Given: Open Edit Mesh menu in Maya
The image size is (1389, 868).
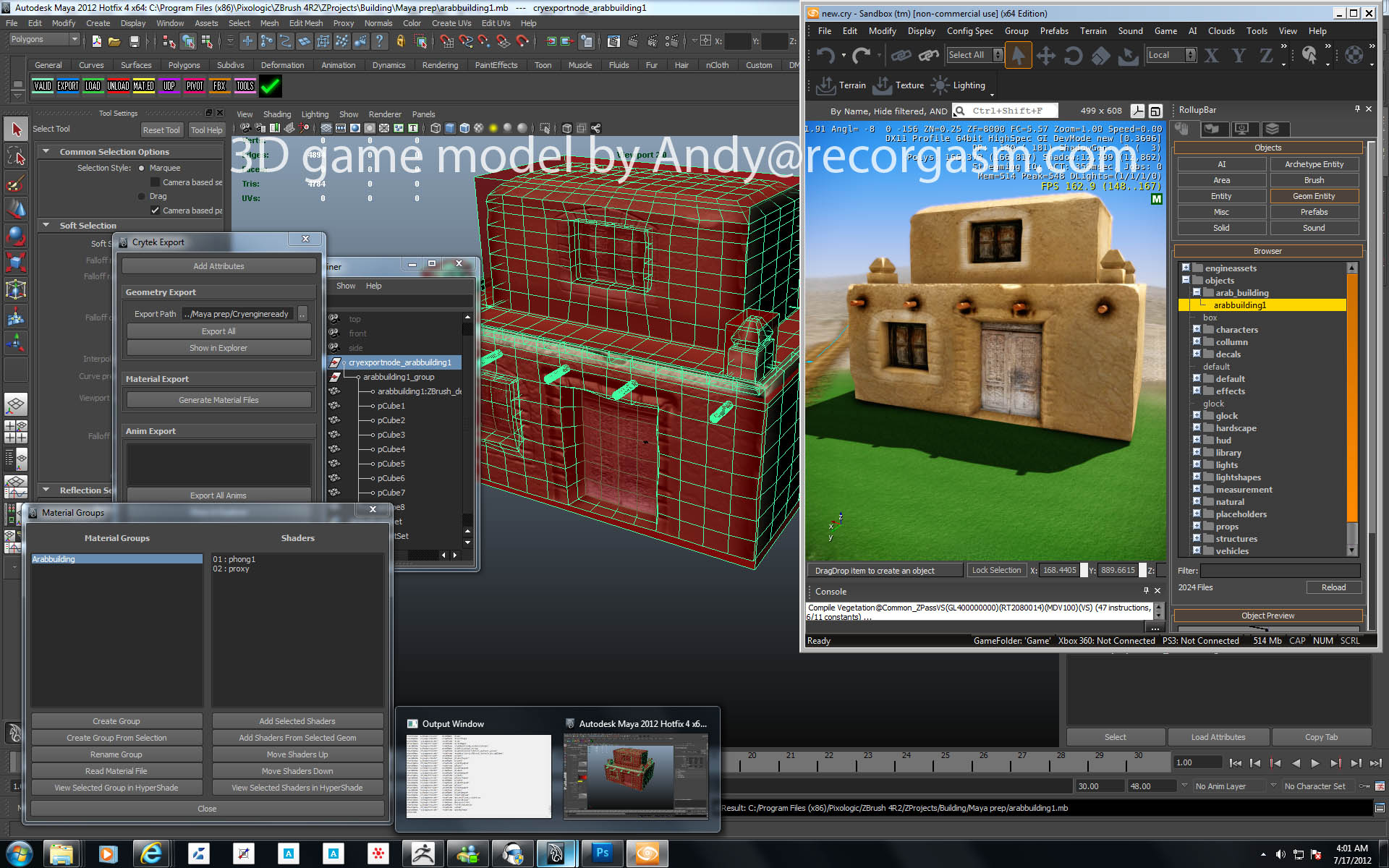Looking at the screenshot, I should 306,23.
